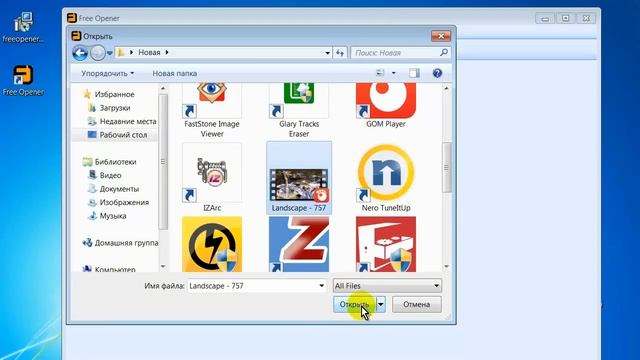Select the IZArc shortcut icon
640x360 pixels.
212,177
